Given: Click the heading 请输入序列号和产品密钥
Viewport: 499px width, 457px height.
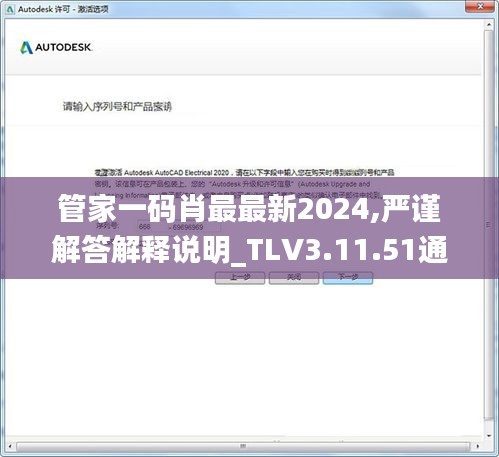Looking at the screenshot, I should [117, 107].
